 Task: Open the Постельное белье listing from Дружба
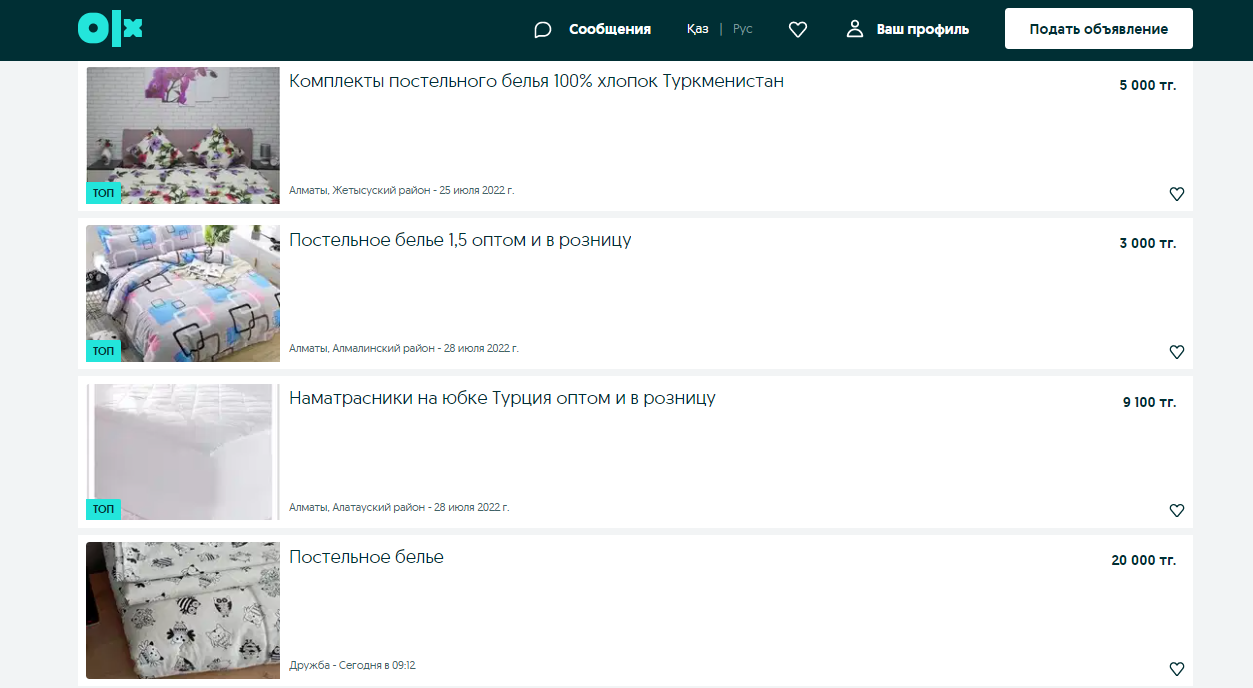point(366,557)
